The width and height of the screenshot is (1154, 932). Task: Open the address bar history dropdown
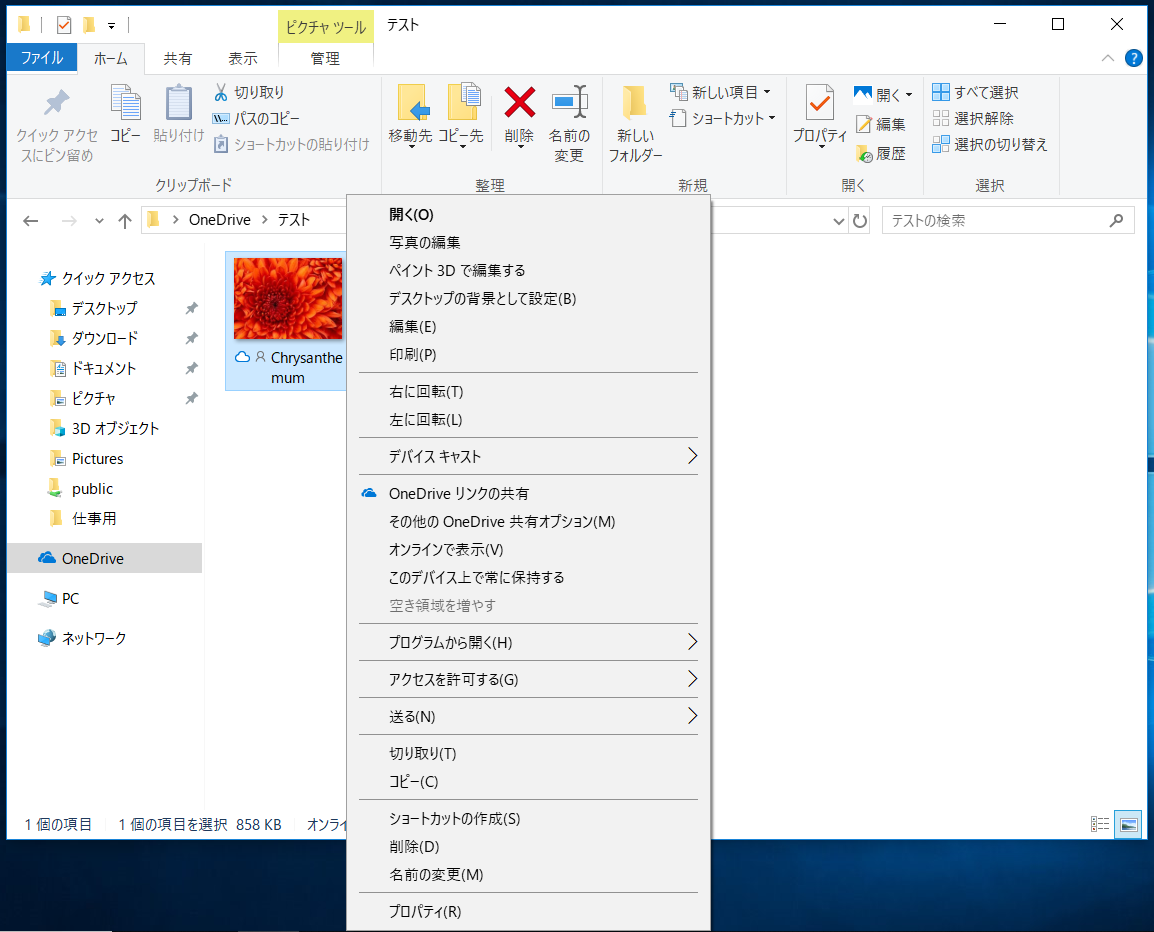(x=839, y=221)
